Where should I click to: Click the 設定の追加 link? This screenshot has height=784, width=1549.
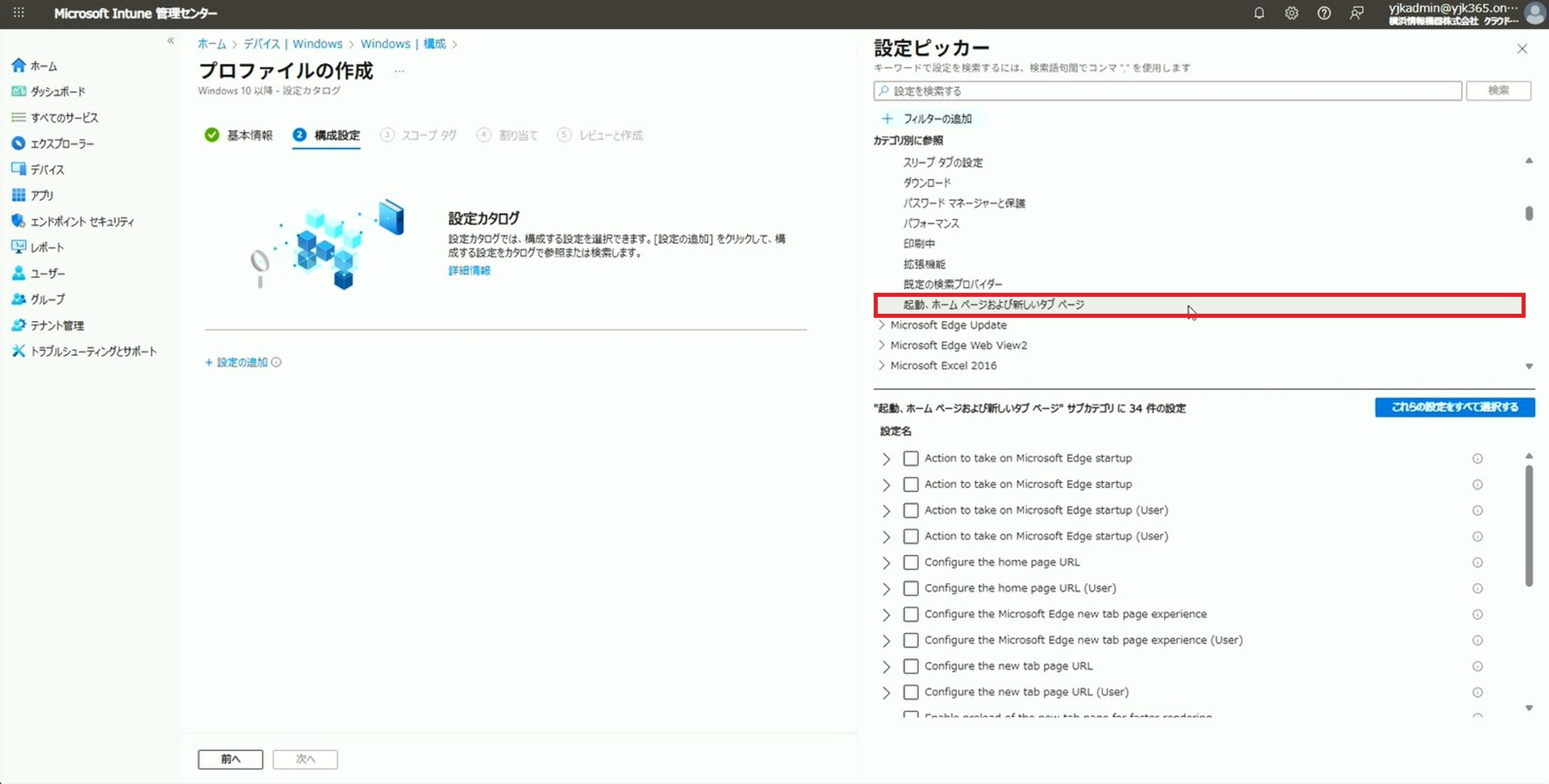241,362
